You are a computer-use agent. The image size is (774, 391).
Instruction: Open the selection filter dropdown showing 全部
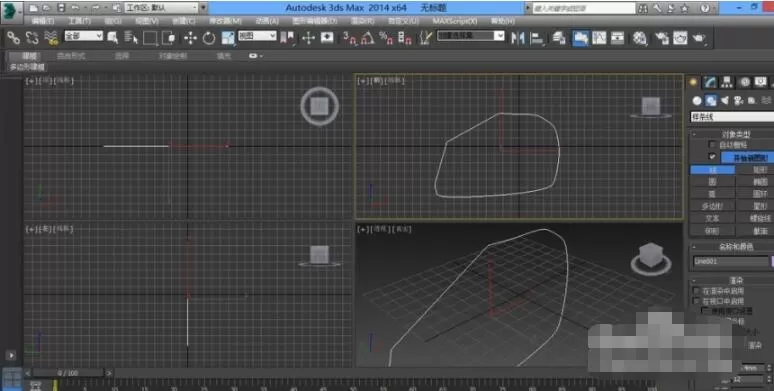coord(84,36)
